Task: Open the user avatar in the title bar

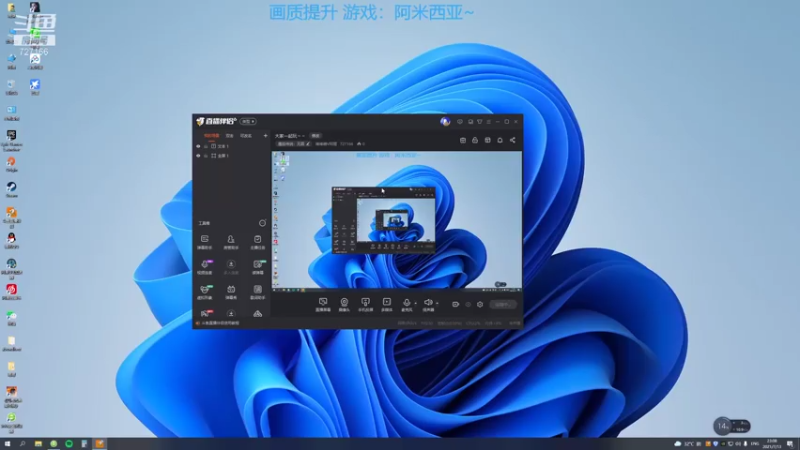Action: click(x=445, y=121)
